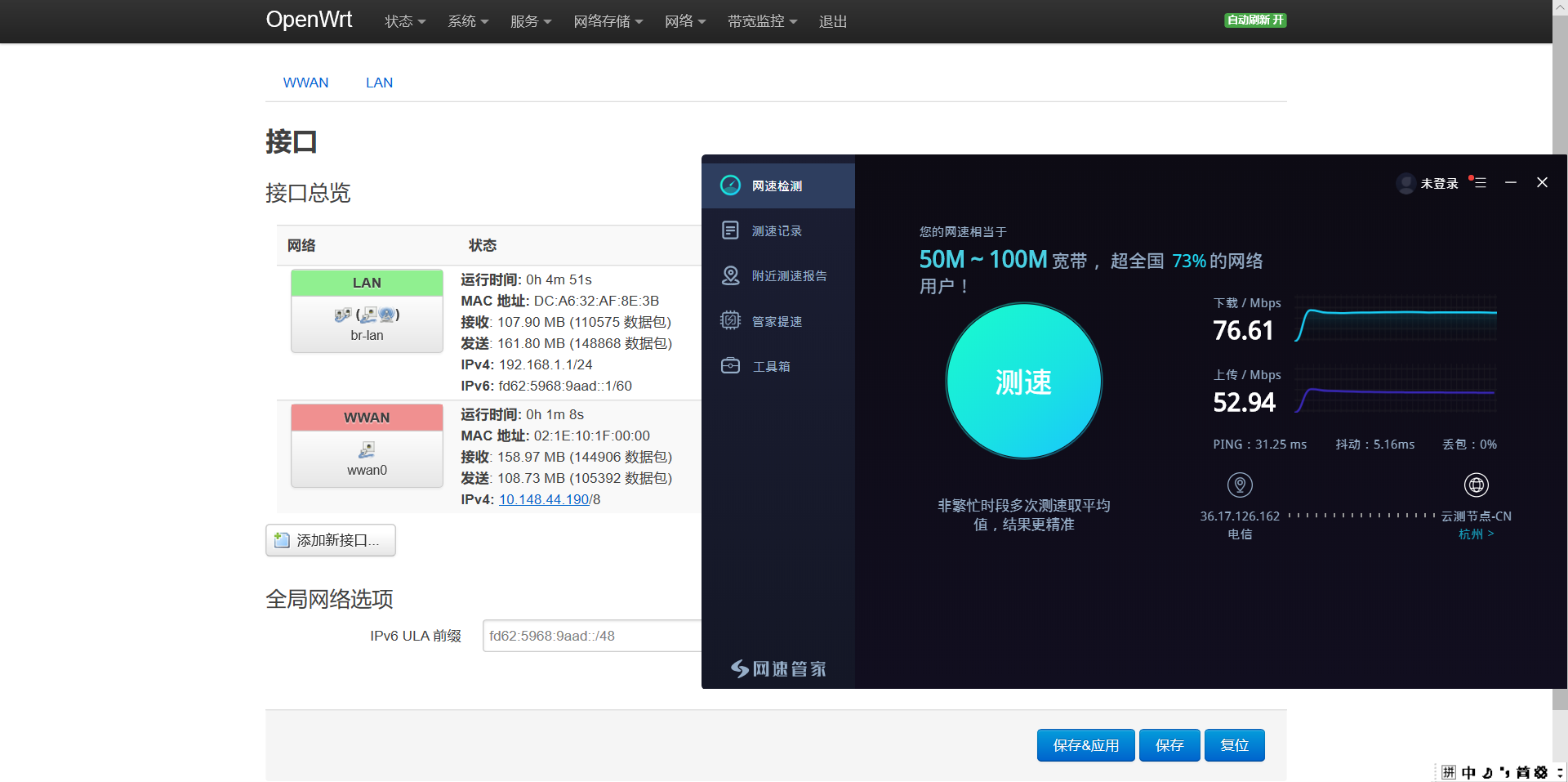Select 网速检测 in speed test sidebar

(777, 185)
